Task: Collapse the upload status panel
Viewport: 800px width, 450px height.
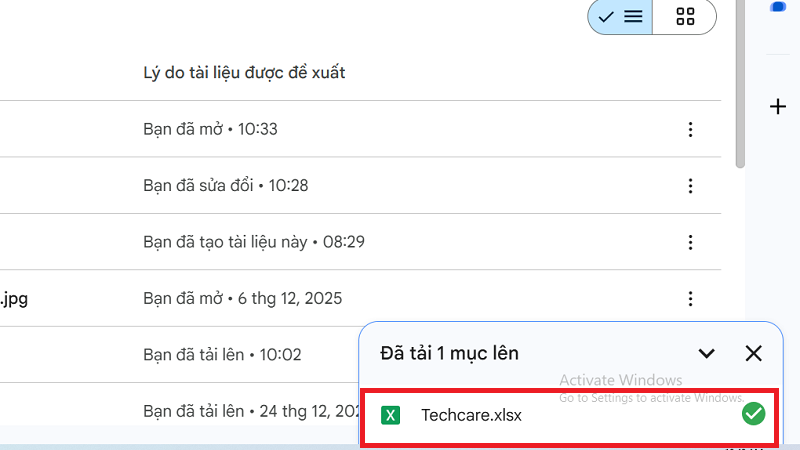Action: [x=707, y=353]
